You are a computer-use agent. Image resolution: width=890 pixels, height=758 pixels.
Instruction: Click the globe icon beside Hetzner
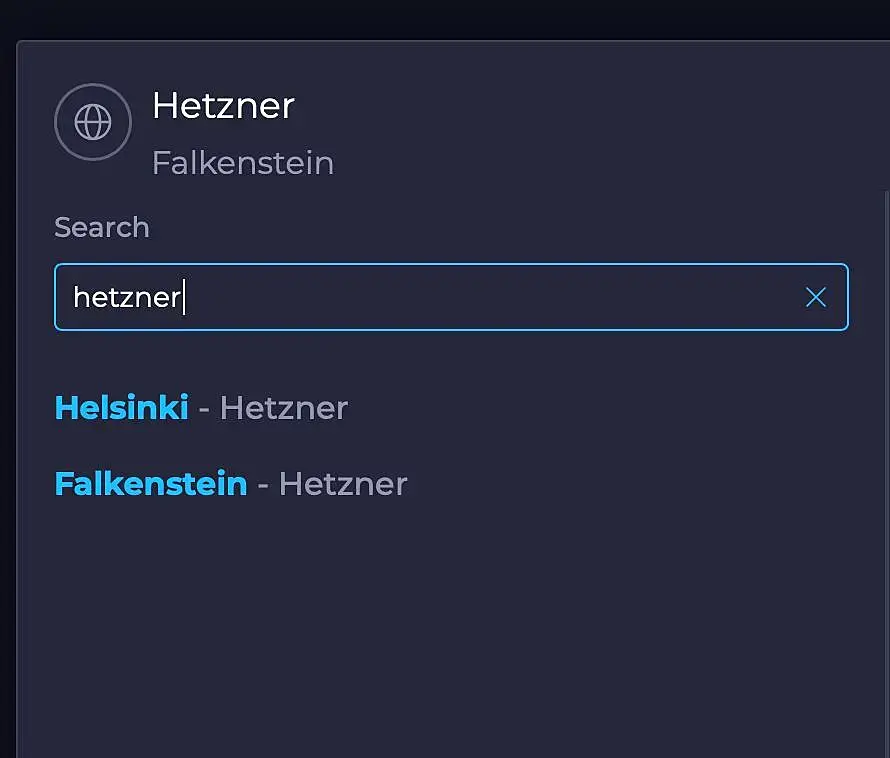coord(93,122)
